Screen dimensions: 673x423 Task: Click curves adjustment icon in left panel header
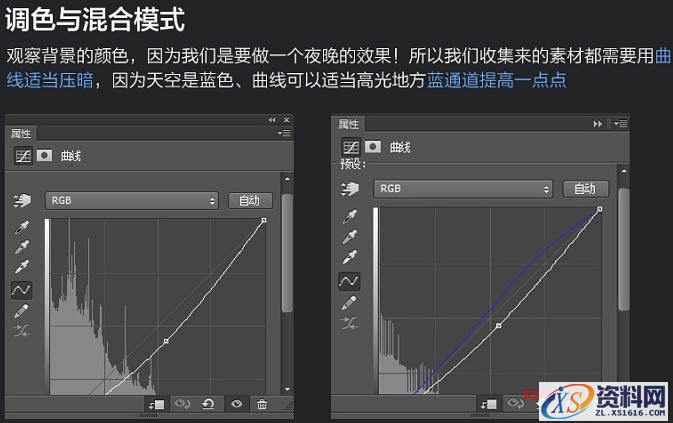[23, 156]
